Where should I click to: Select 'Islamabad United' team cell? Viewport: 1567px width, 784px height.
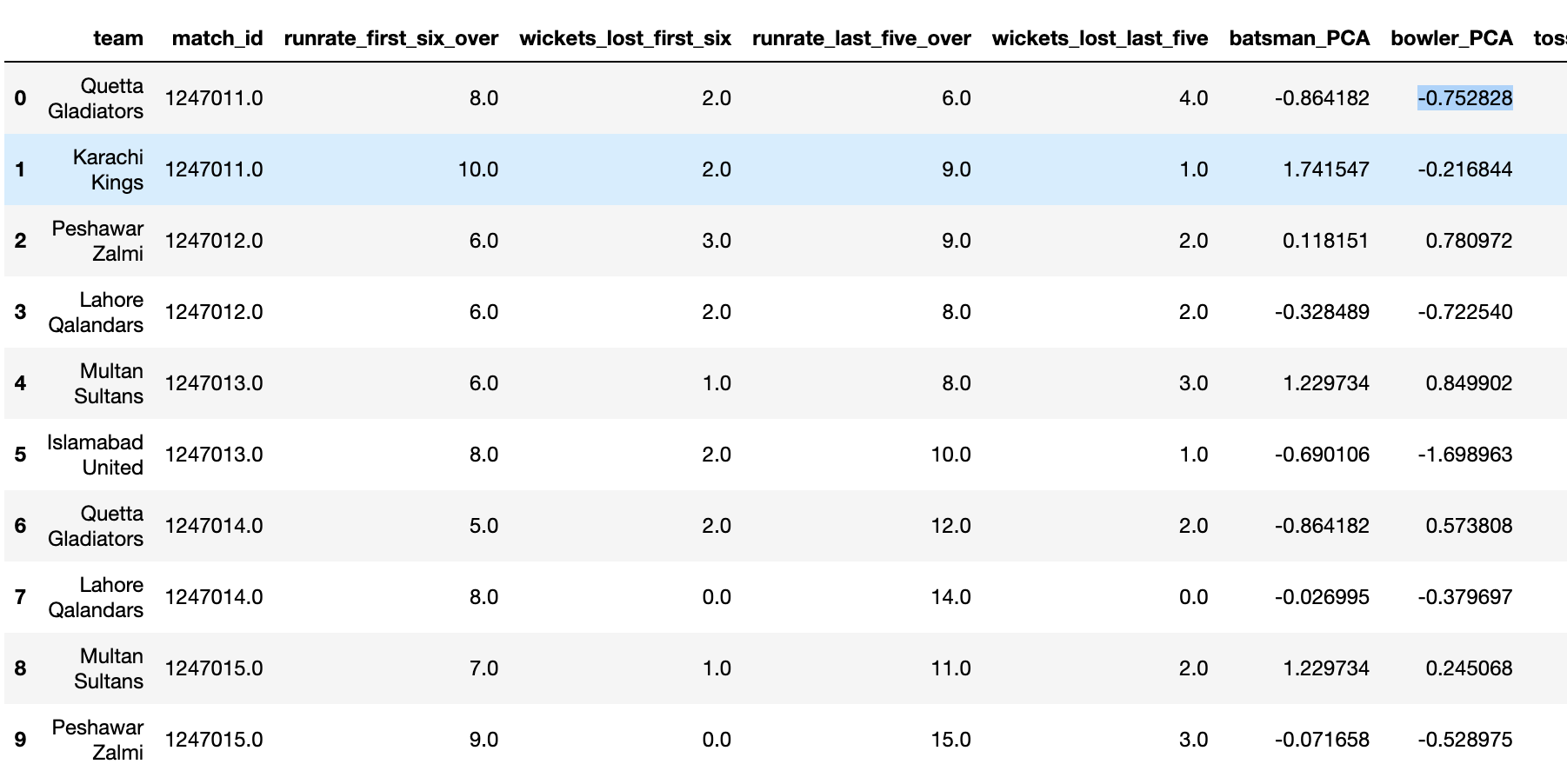click(x=95, y=455)
